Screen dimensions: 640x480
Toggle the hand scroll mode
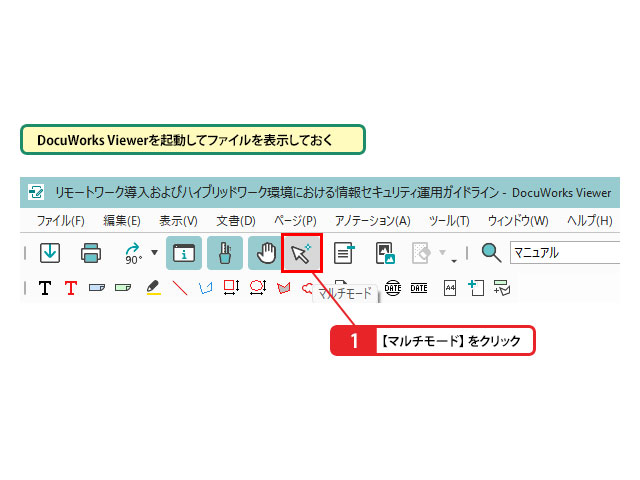[266, 253]
